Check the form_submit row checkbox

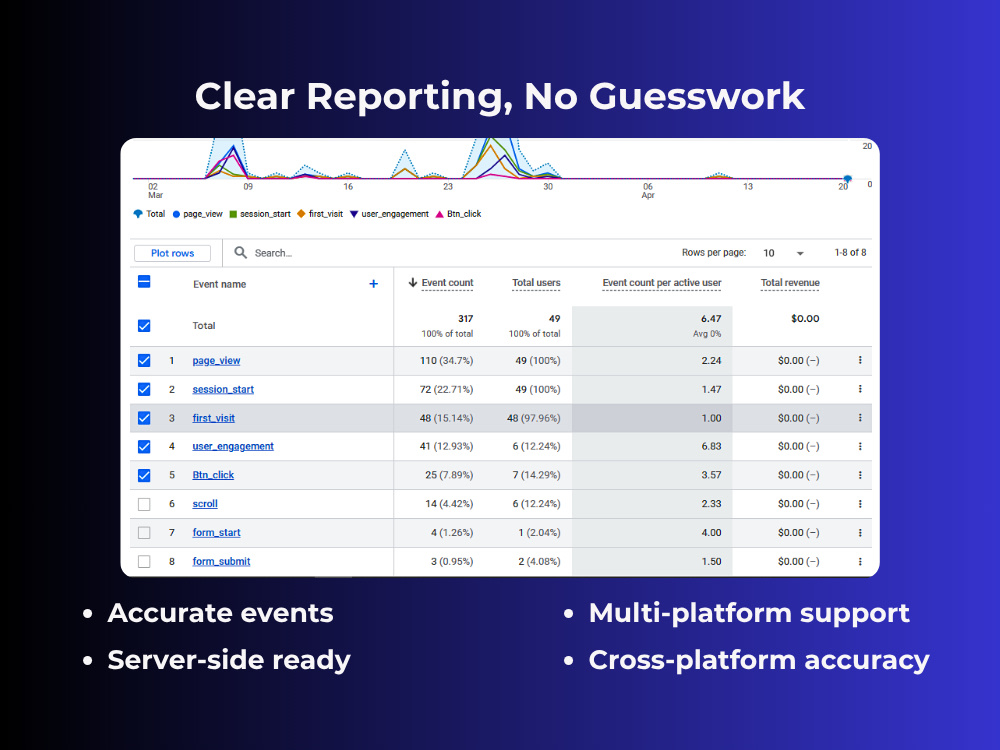pyautogui.click(x=144, y=561)
